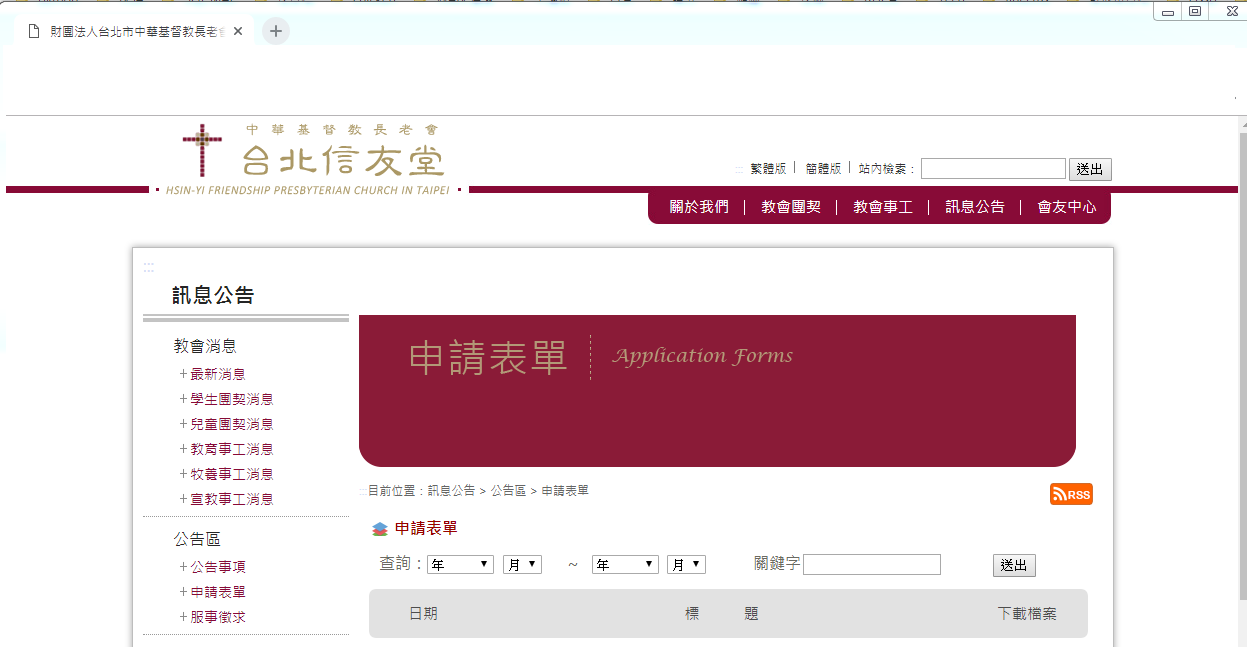The height and width of the screenshot is (647, 1247).
Task: Click the page icon on browser tab
Action: click(34, 32)
